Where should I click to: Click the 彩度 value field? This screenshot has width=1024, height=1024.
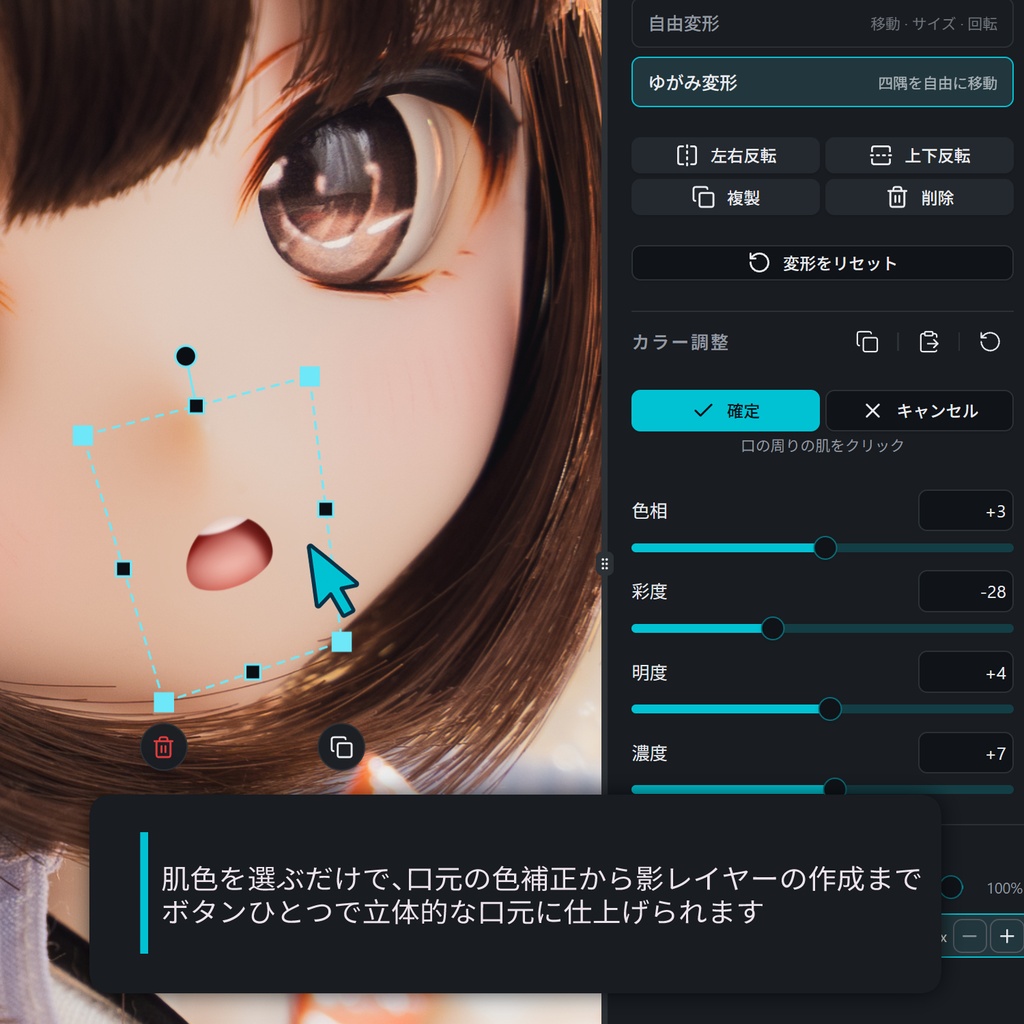tap(965, 592)
